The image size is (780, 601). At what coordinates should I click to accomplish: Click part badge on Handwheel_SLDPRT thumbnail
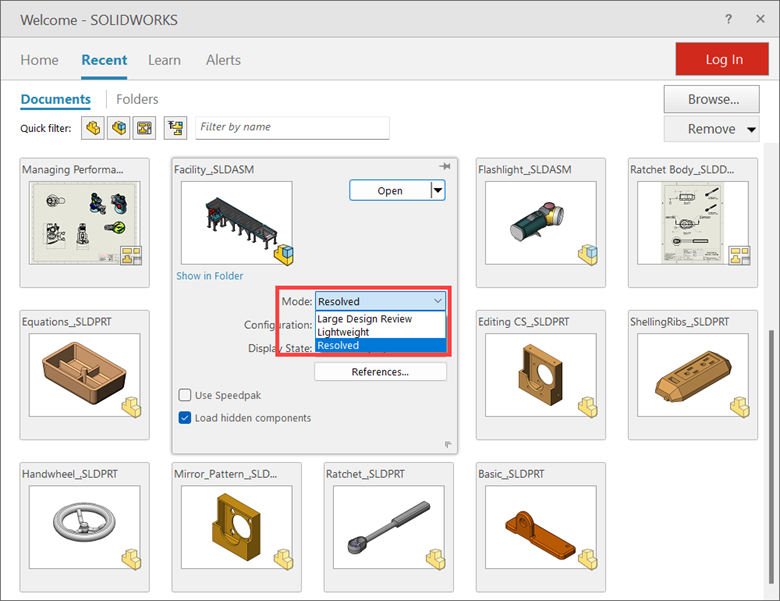point(132,559)
